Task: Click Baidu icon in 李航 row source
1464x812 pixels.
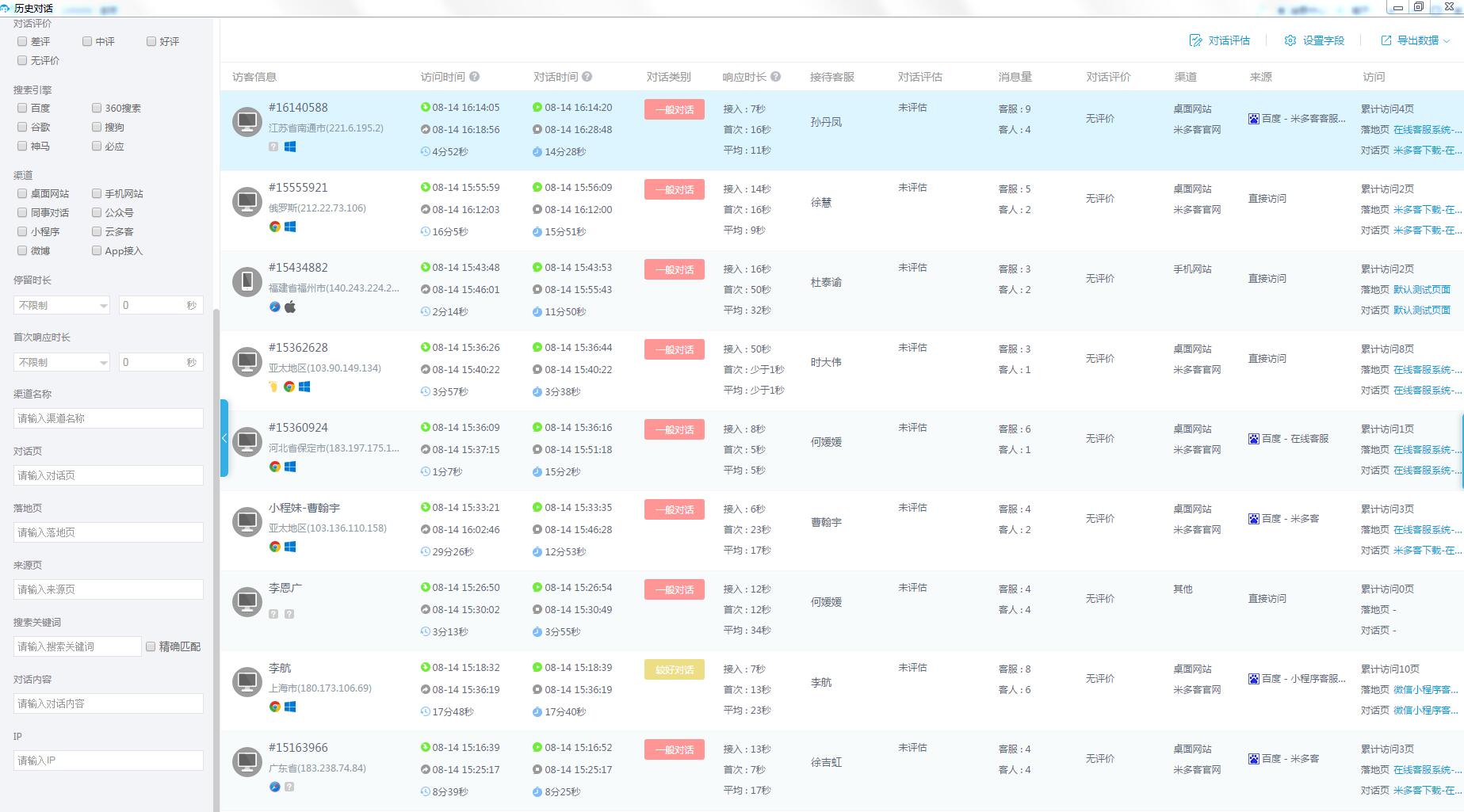Action: coord(1253,679)
